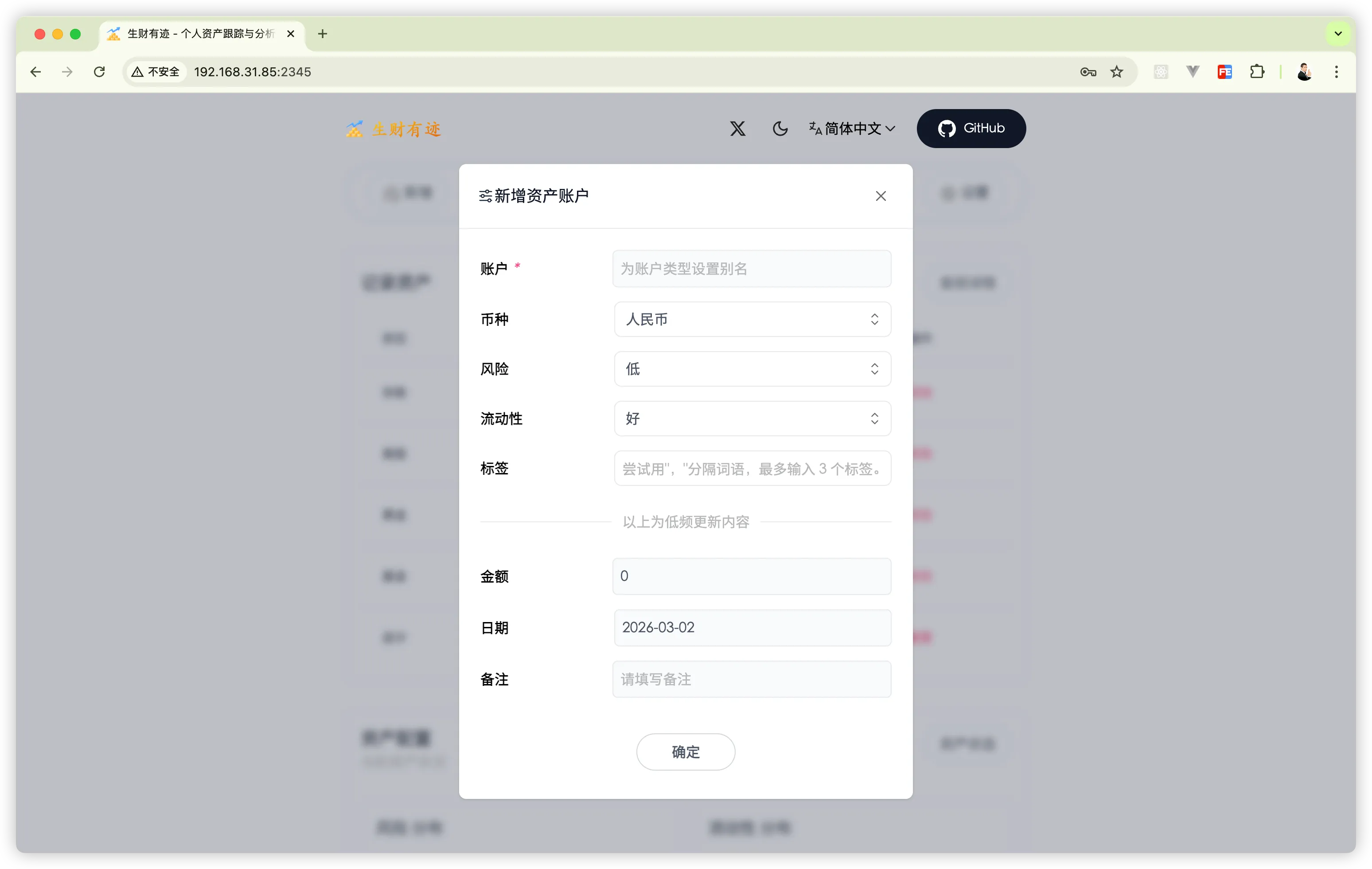Confirm with the 确定 button
Image resolution: width=1372 pixels, height=869 pixels.
pos(686,752)
